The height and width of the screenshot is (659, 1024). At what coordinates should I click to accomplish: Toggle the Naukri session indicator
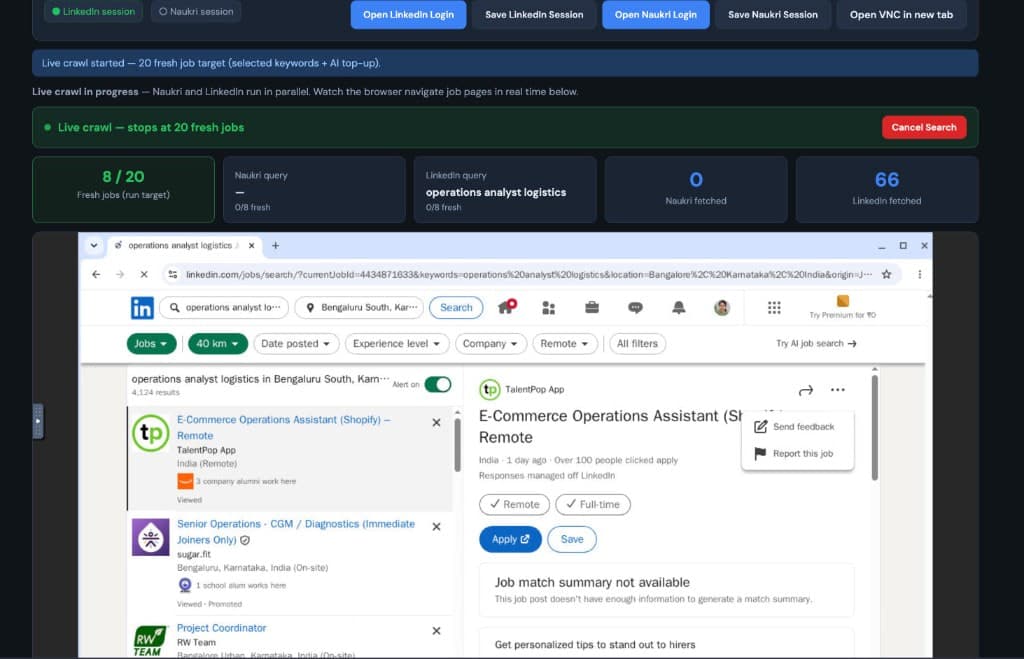tap(196, 11)
